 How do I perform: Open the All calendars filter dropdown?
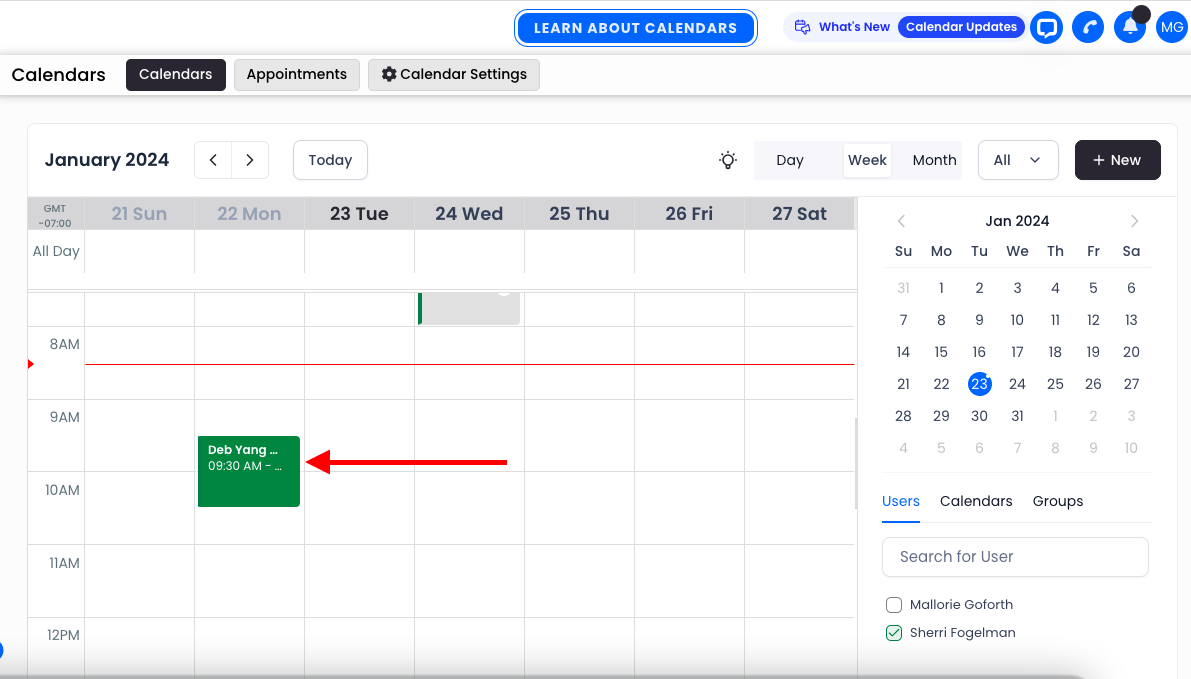point(1018,160)
